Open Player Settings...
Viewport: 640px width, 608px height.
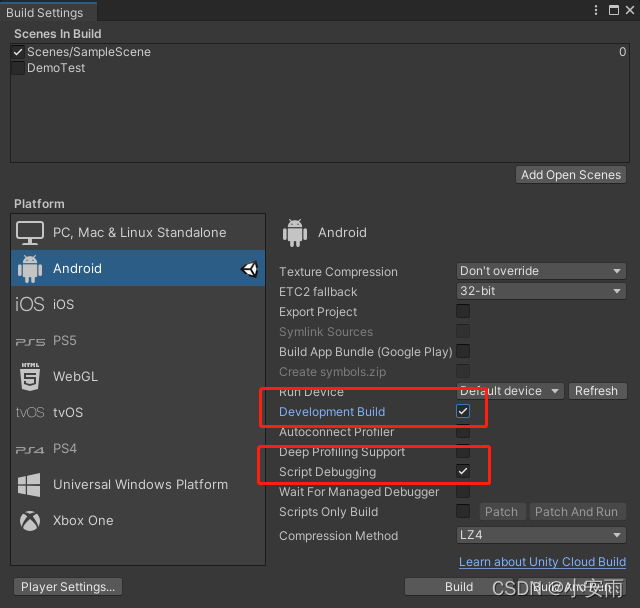(x=68, y=587)
